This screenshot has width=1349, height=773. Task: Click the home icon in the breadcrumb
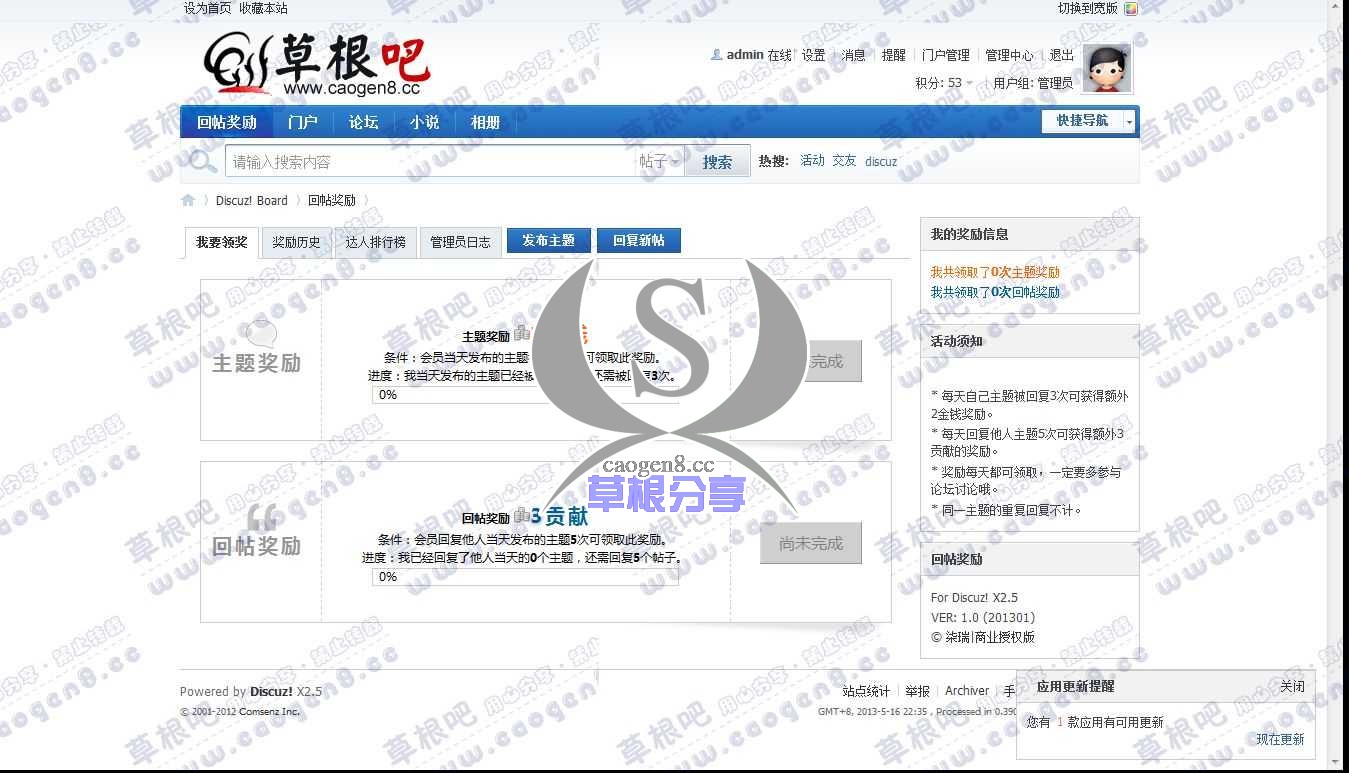[188, 200]
